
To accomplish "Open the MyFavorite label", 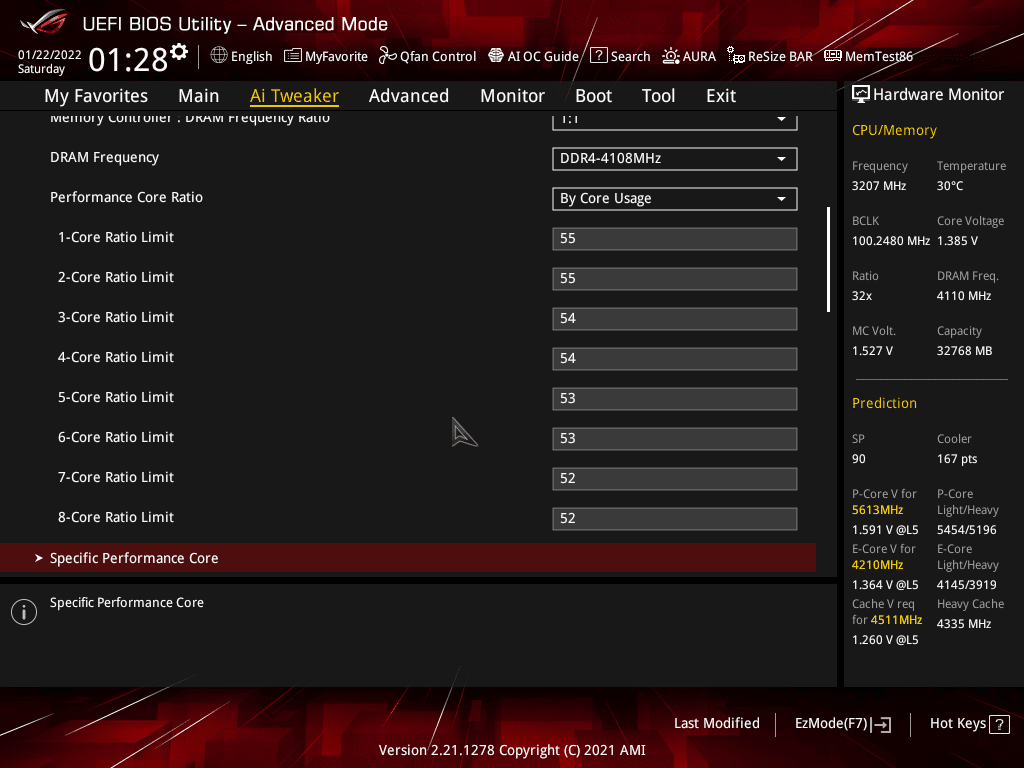I will [x=336, y=57].
